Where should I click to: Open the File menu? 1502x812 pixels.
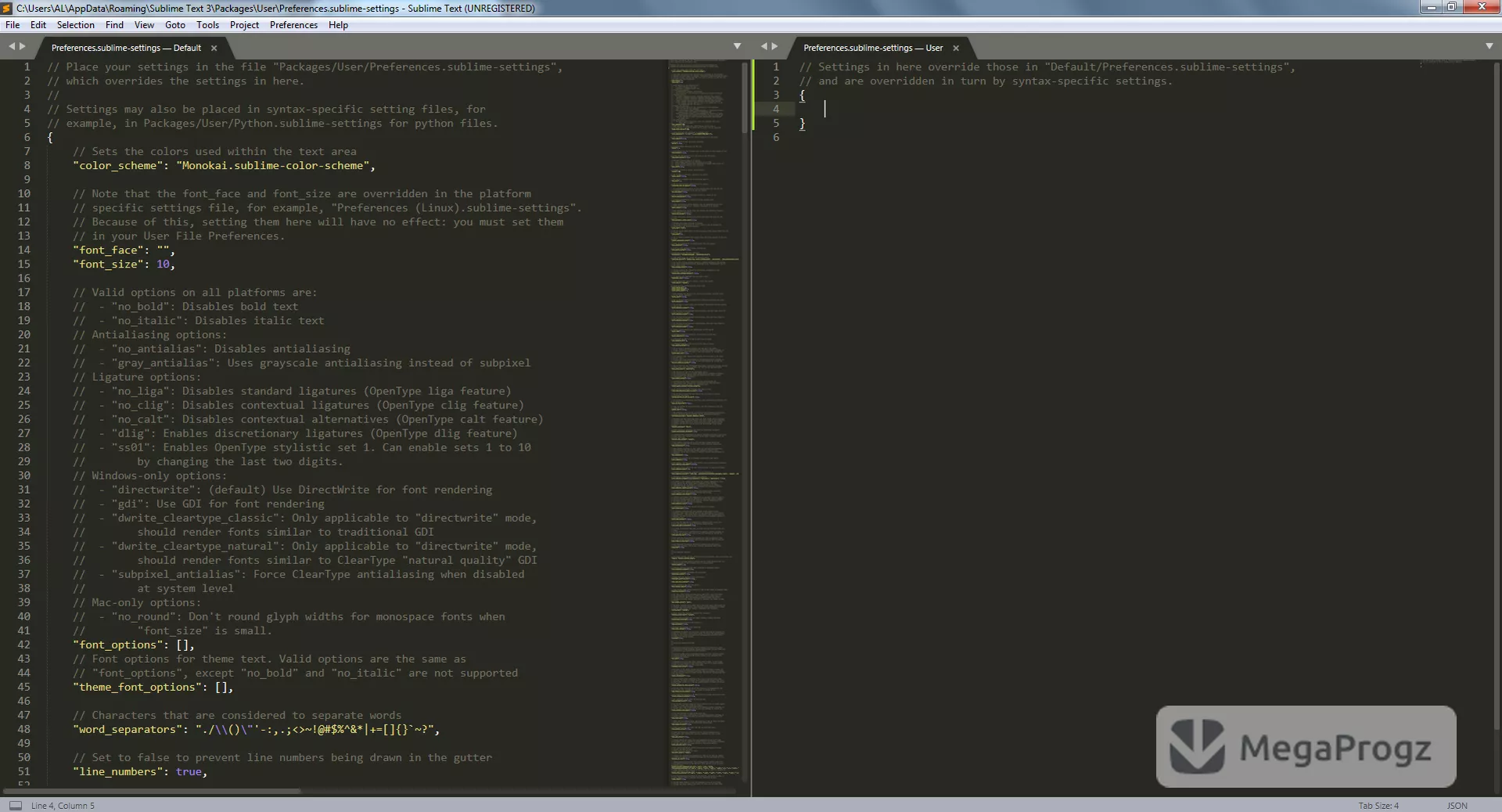pyautogui.click(x=13, y=25)
